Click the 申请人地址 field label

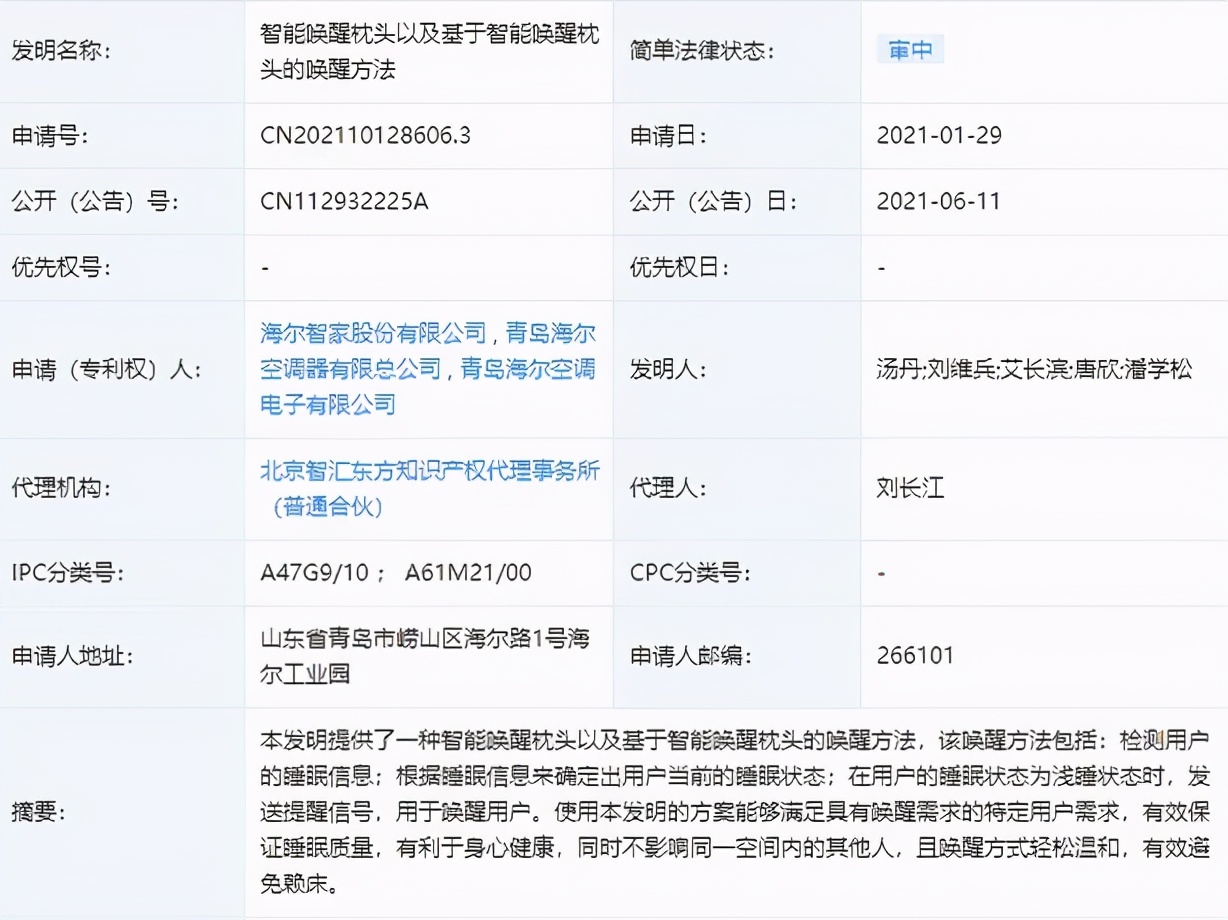[x=71, y=656]
